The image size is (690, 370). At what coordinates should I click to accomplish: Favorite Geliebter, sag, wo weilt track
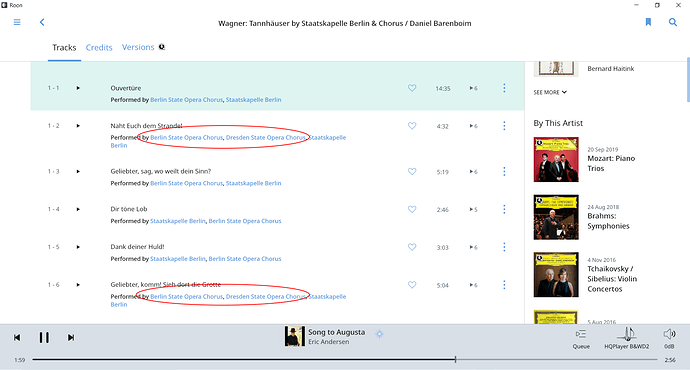coord(412,172)
